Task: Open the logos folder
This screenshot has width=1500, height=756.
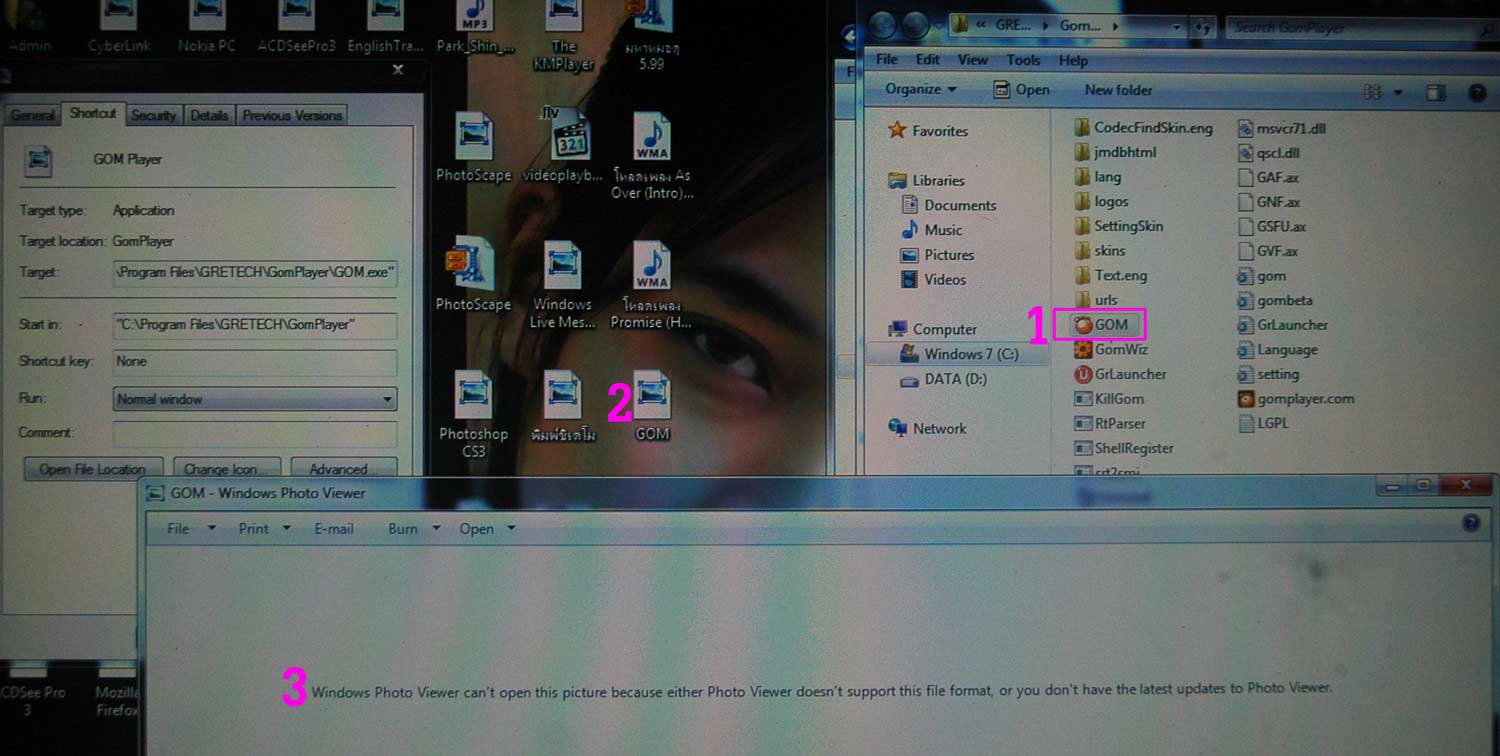Action: tap(1101, 201)
